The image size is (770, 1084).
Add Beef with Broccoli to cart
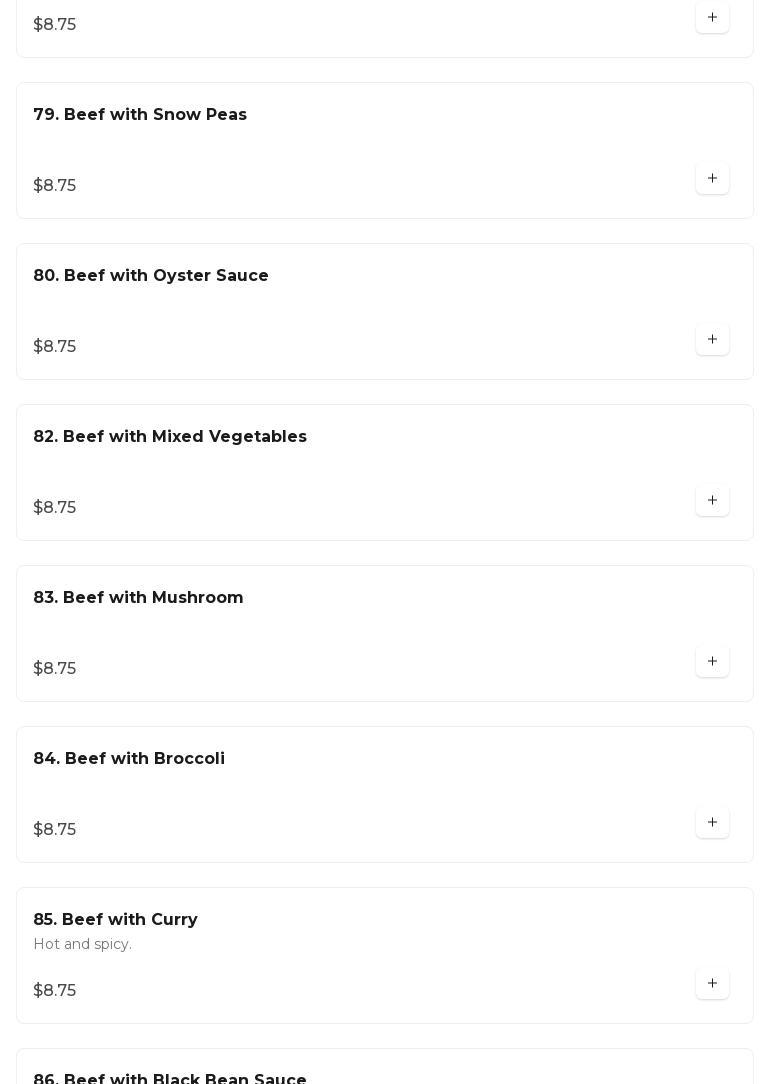pos(712,823)
